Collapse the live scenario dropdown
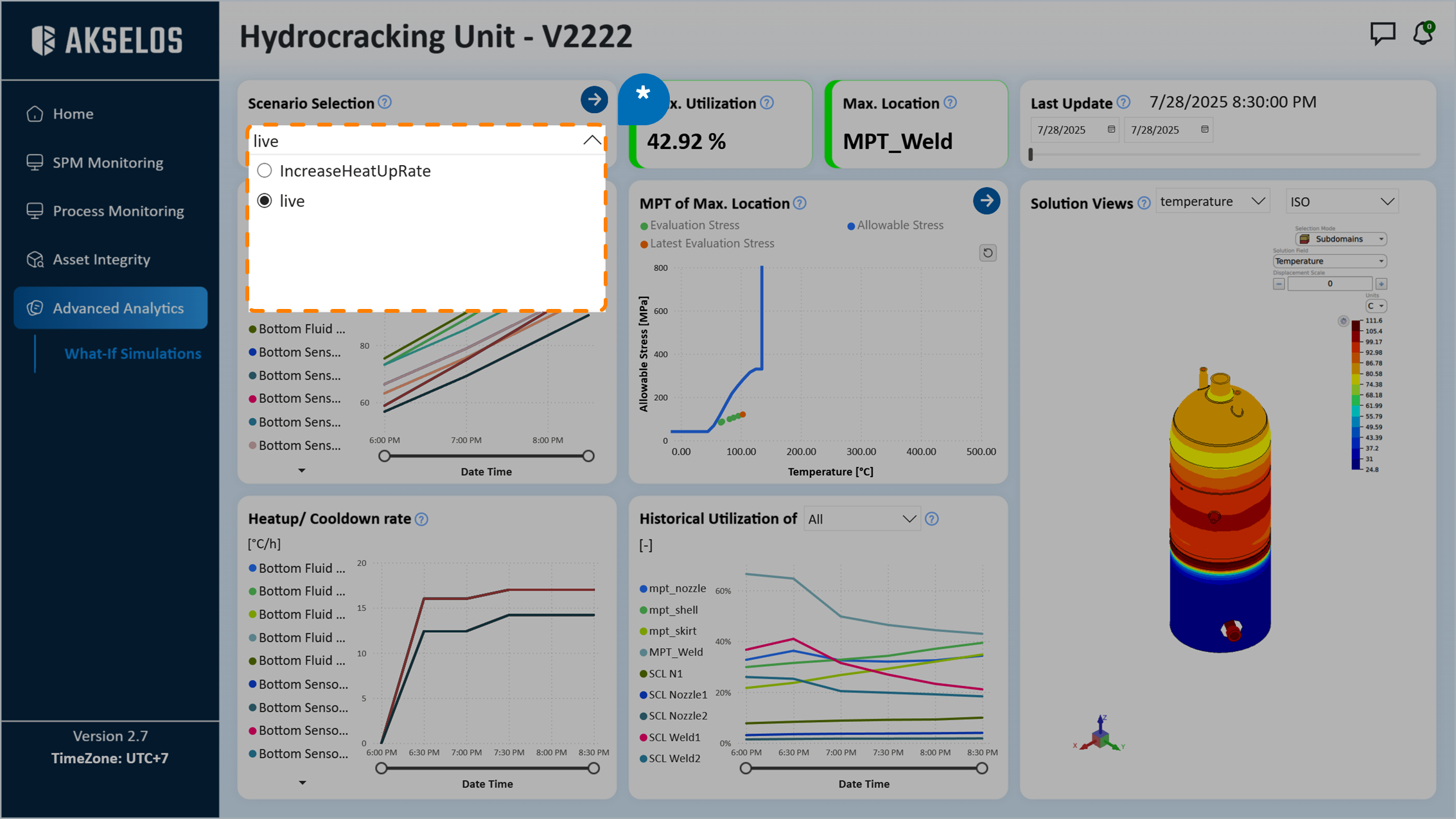This screenshot has height=819, width=1456. [592, 141]
